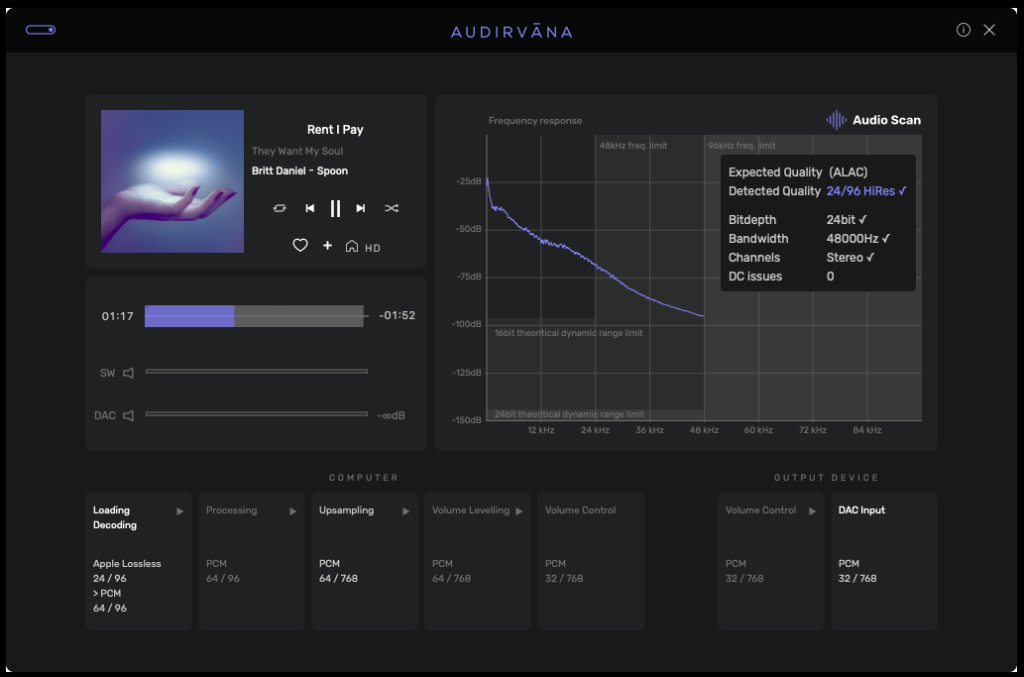Screen dimensions: 1024x677
Task: Mark song as favorite with heart icon
Action: tap(299, 246)
